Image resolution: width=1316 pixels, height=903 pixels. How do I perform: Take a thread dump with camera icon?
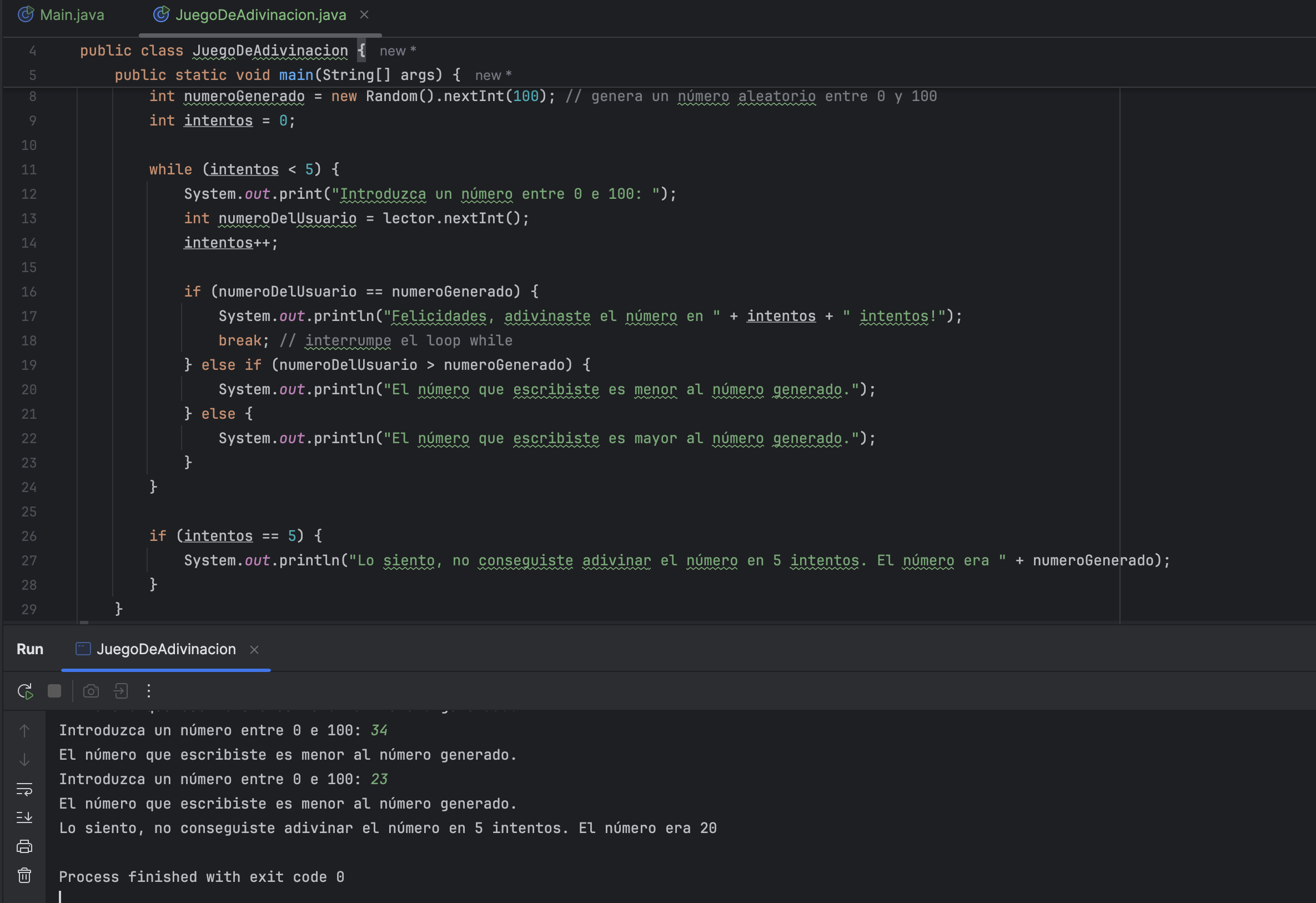tap(91, 691)
